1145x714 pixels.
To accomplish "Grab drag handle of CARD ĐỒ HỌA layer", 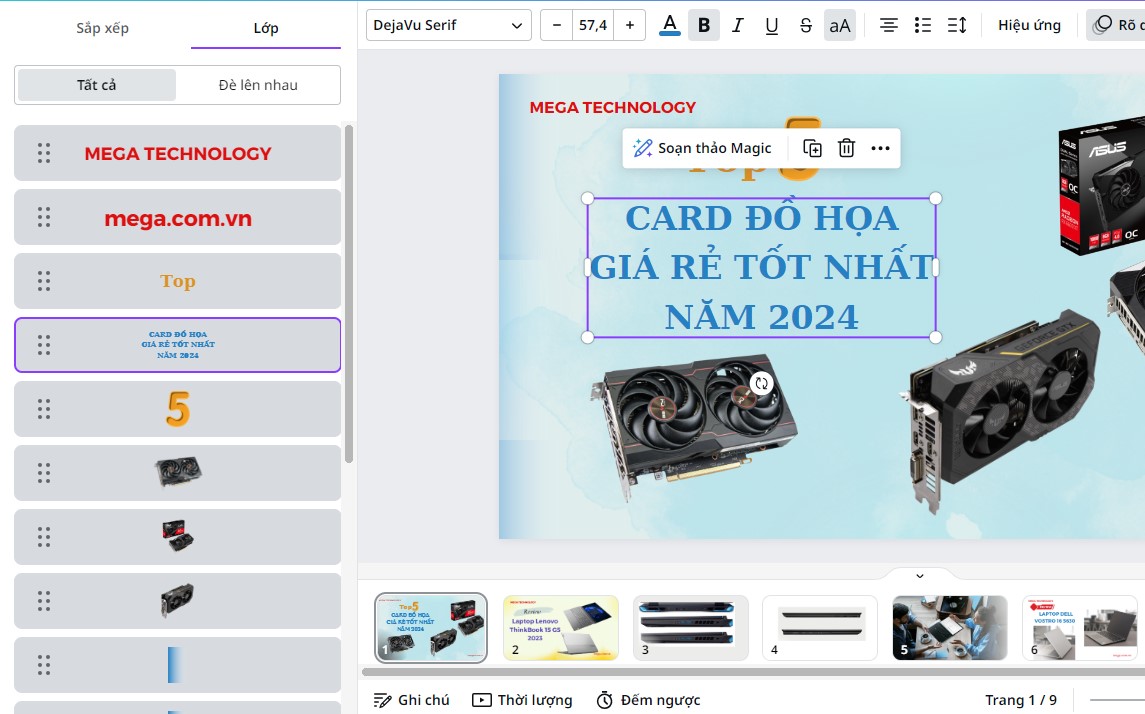I will tap(44, 345).
